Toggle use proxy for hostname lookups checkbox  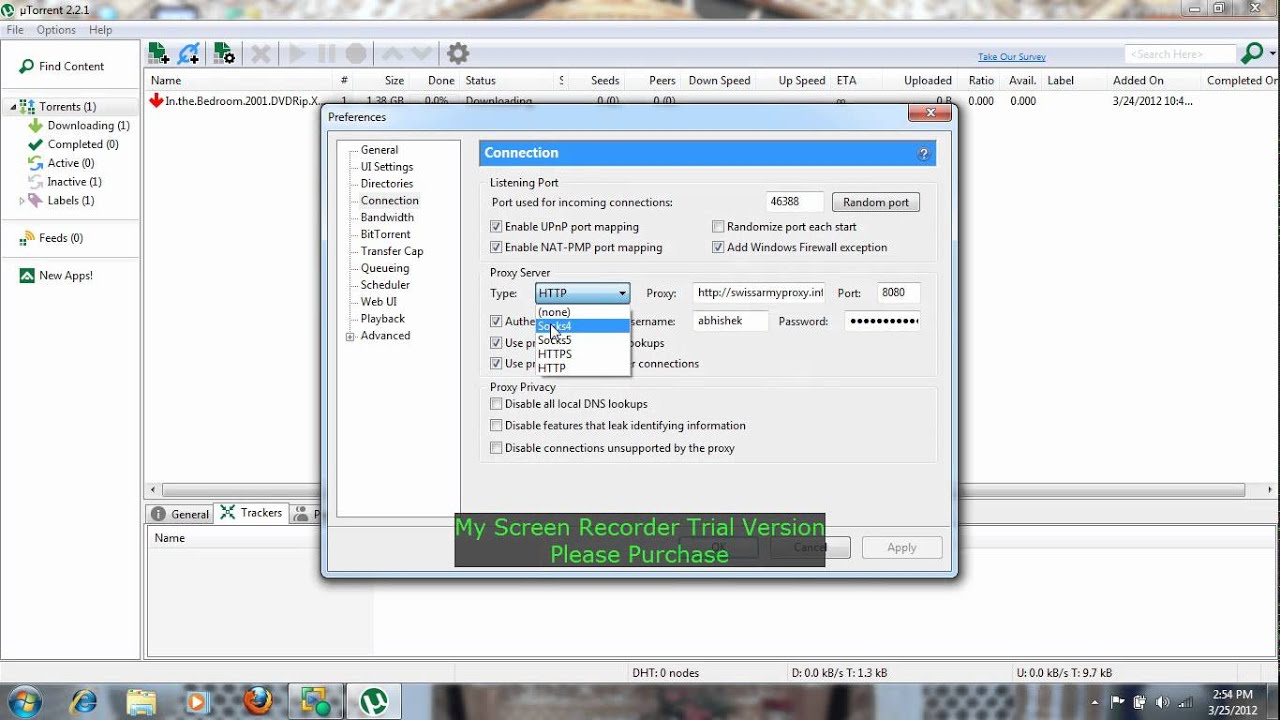(x=496, y=343)
